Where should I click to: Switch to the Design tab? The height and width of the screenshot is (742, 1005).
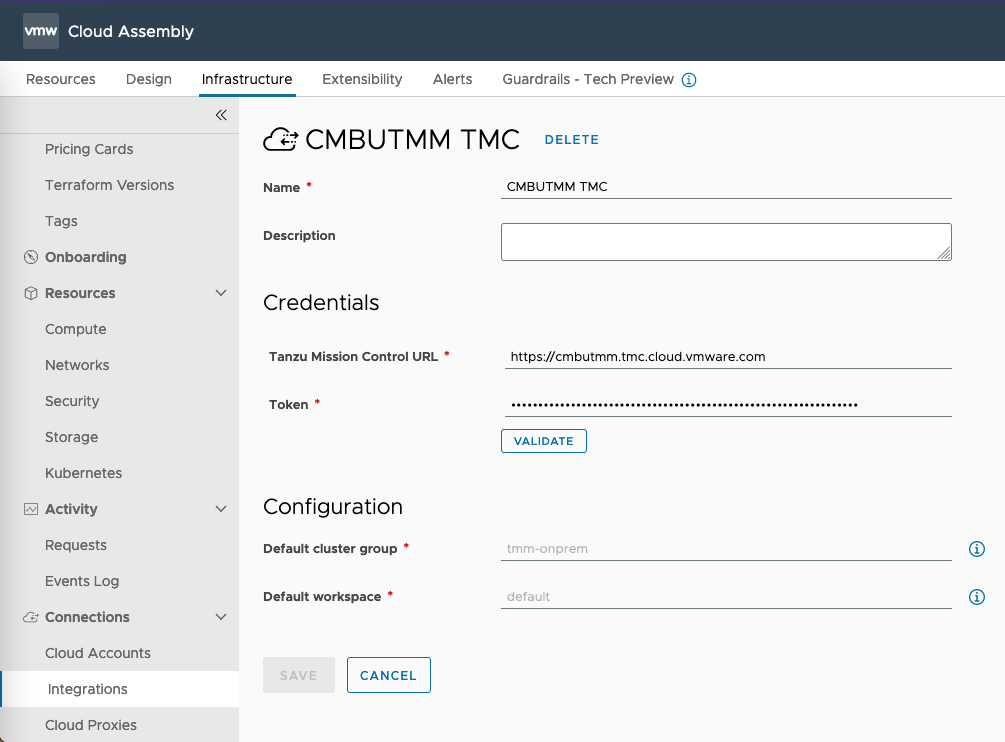[149, 79]
